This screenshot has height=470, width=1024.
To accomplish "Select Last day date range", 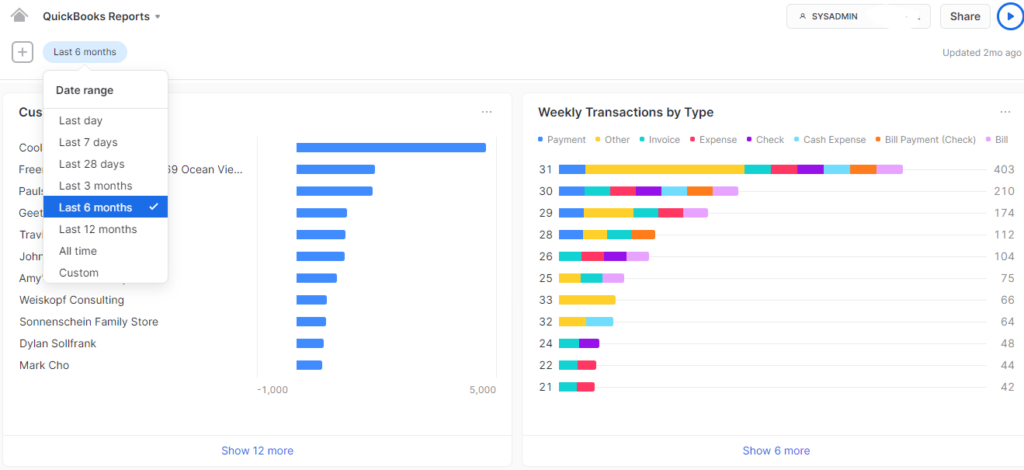I will [106, 121].
